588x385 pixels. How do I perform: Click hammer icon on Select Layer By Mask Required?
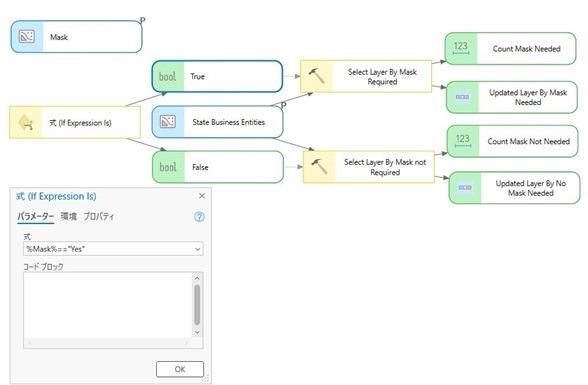click(317, 76)
